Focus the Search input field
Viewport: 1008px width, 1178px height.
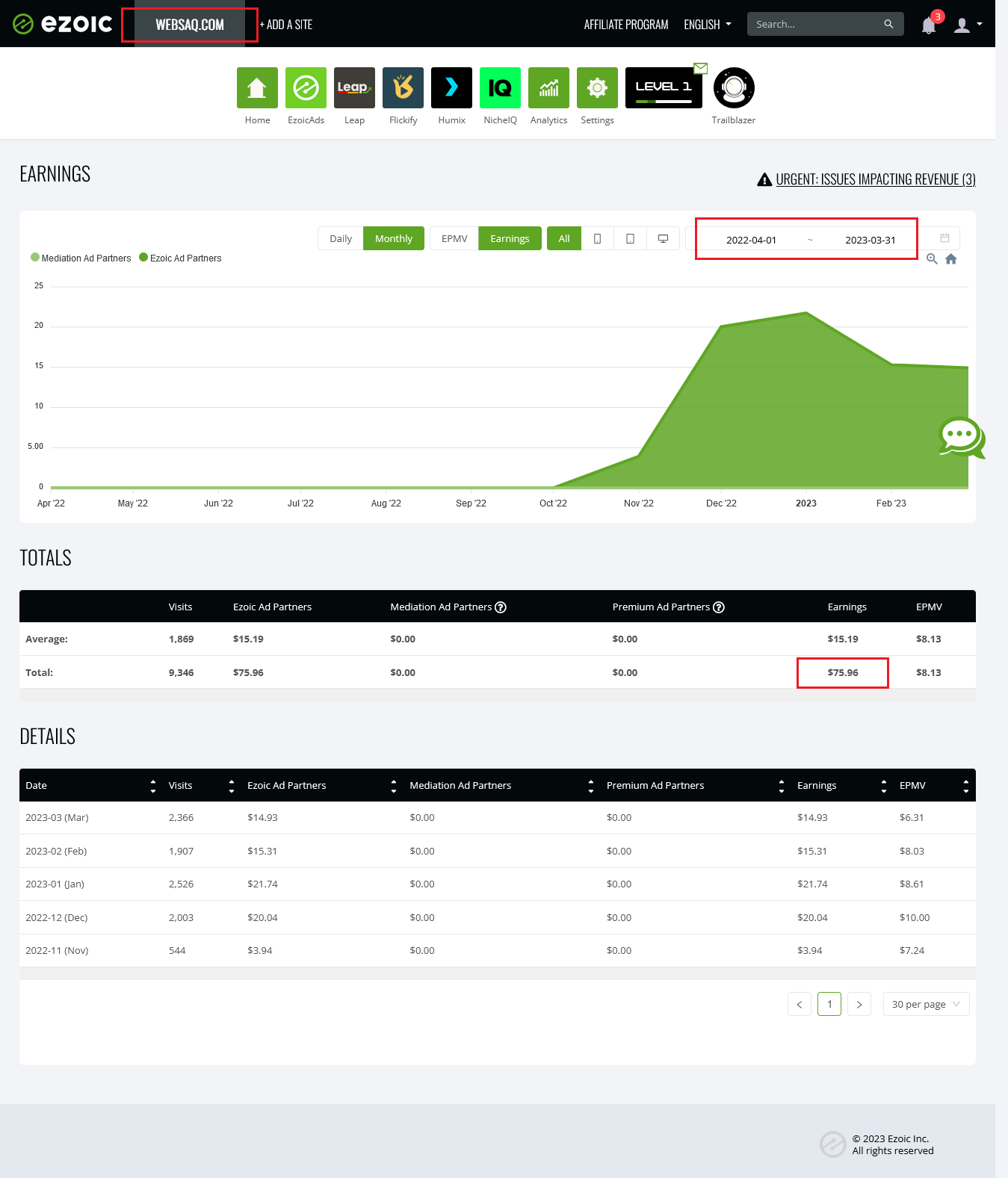pos(816,24)
